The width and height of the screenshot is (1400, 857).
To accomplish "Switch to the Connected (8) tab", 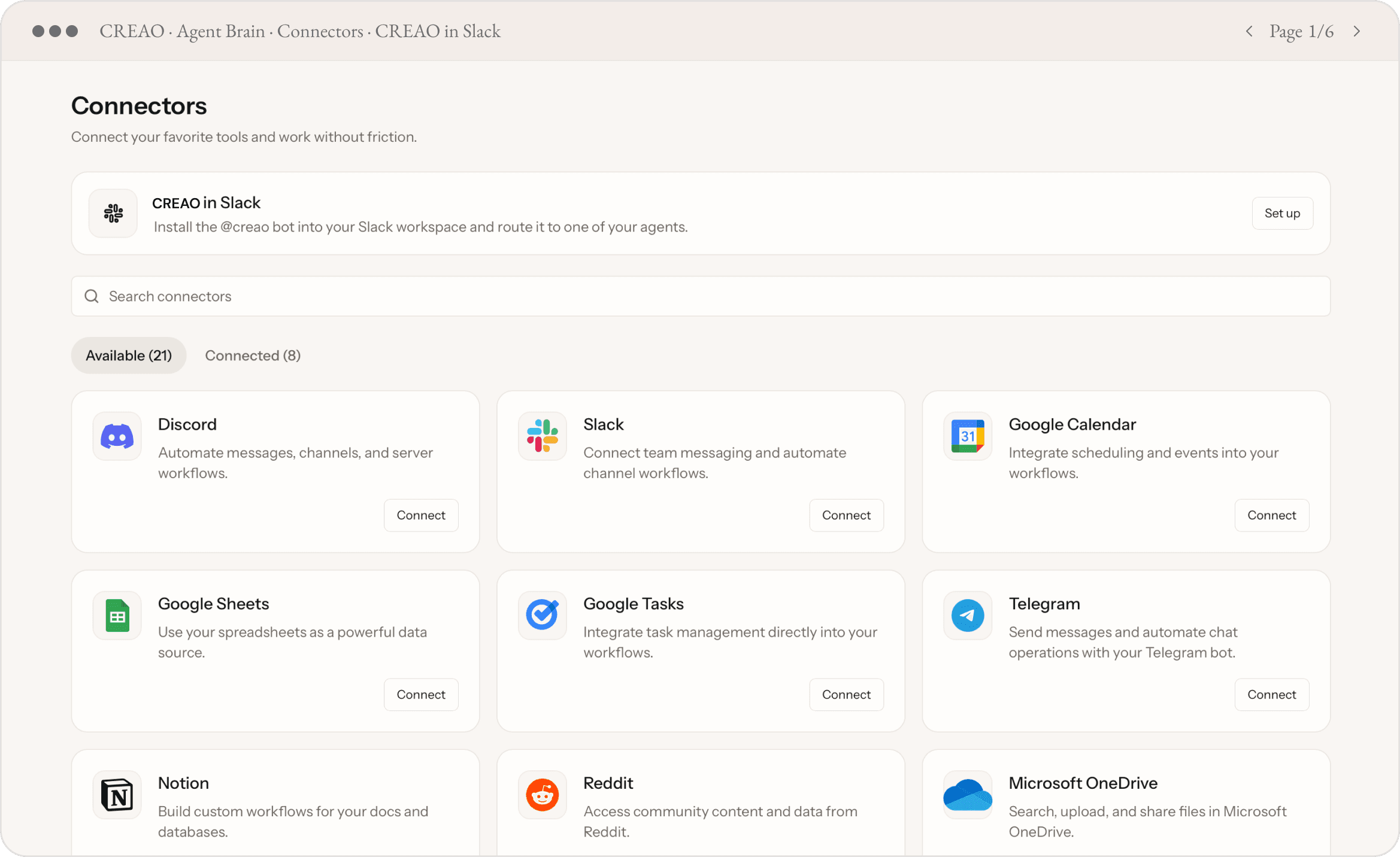I will 253,355.
